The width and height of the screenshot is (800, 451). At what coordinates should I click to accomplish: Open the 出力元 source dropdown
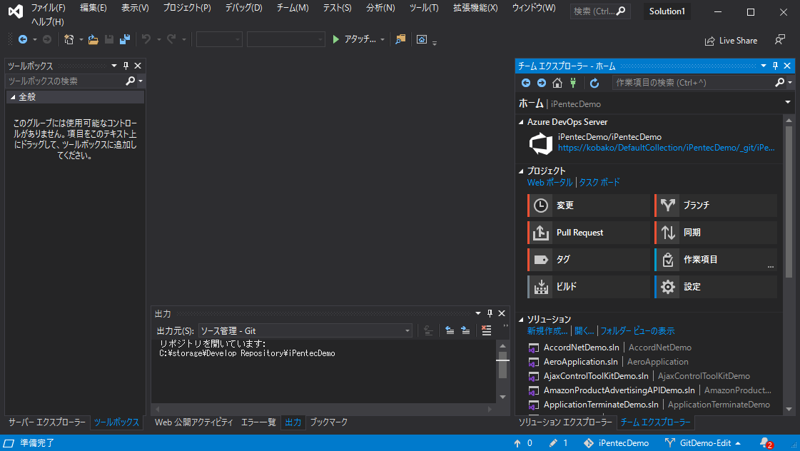coord(305,331)
